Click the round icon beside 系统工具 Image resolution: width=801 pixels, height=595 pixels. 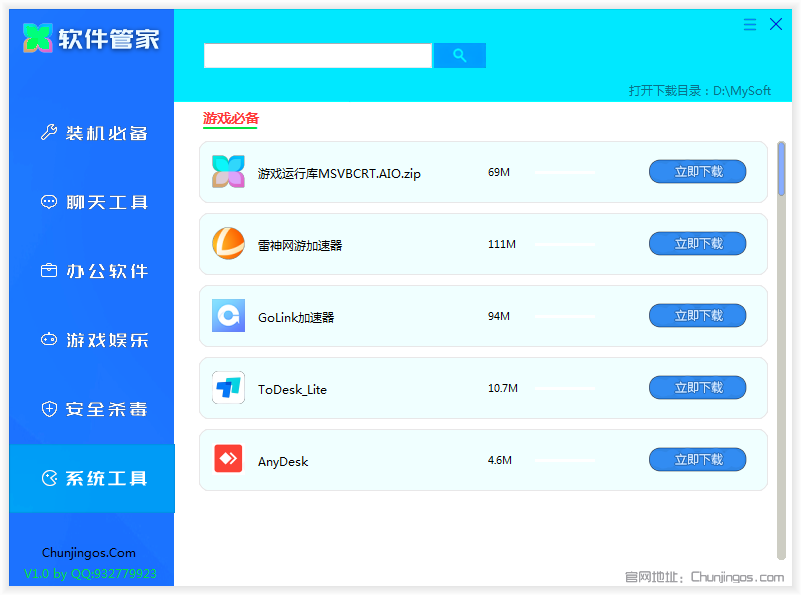[49, 478]
